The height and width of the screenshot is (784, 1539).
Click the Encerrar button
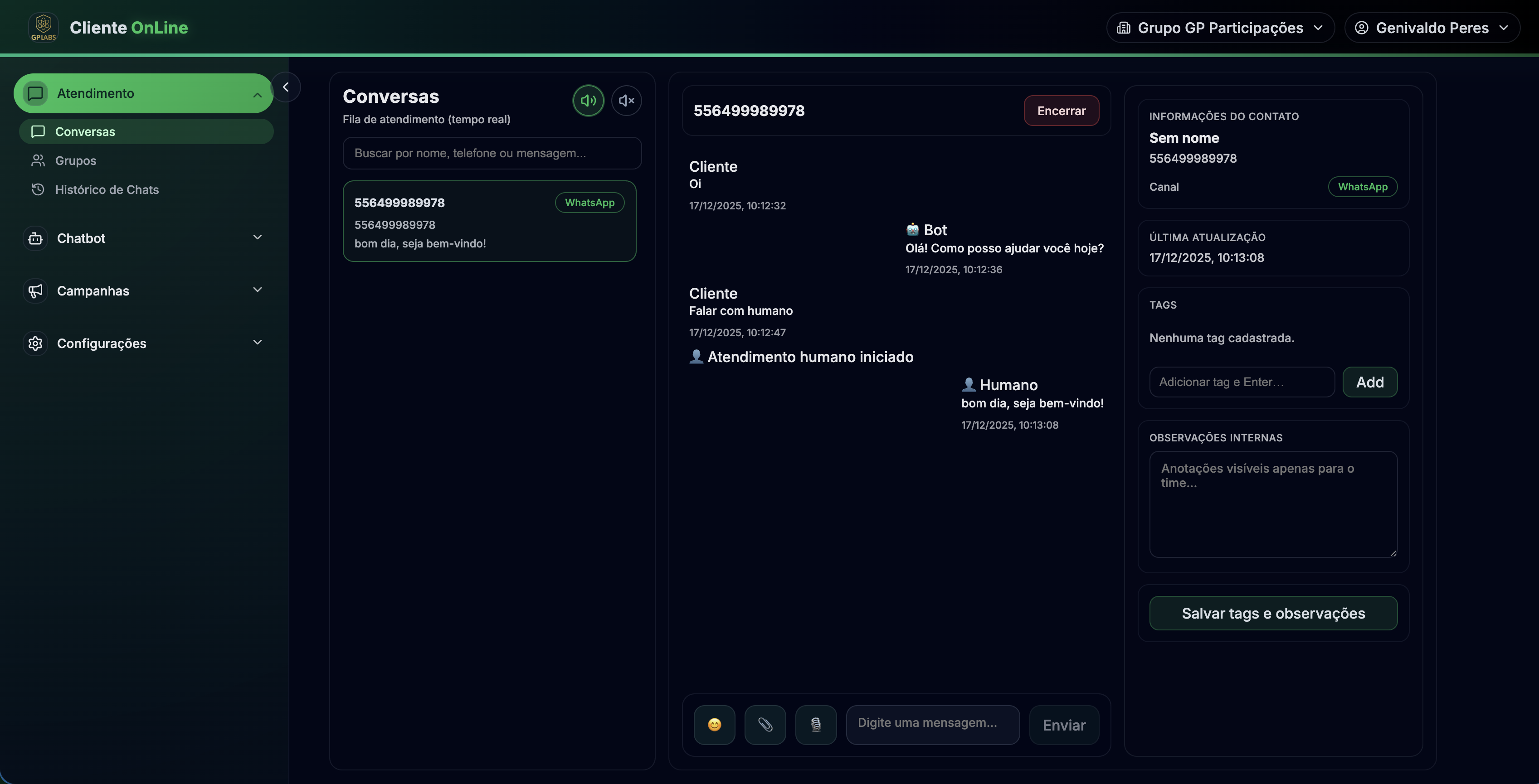pyautogui.click(x=1061, y=111)
